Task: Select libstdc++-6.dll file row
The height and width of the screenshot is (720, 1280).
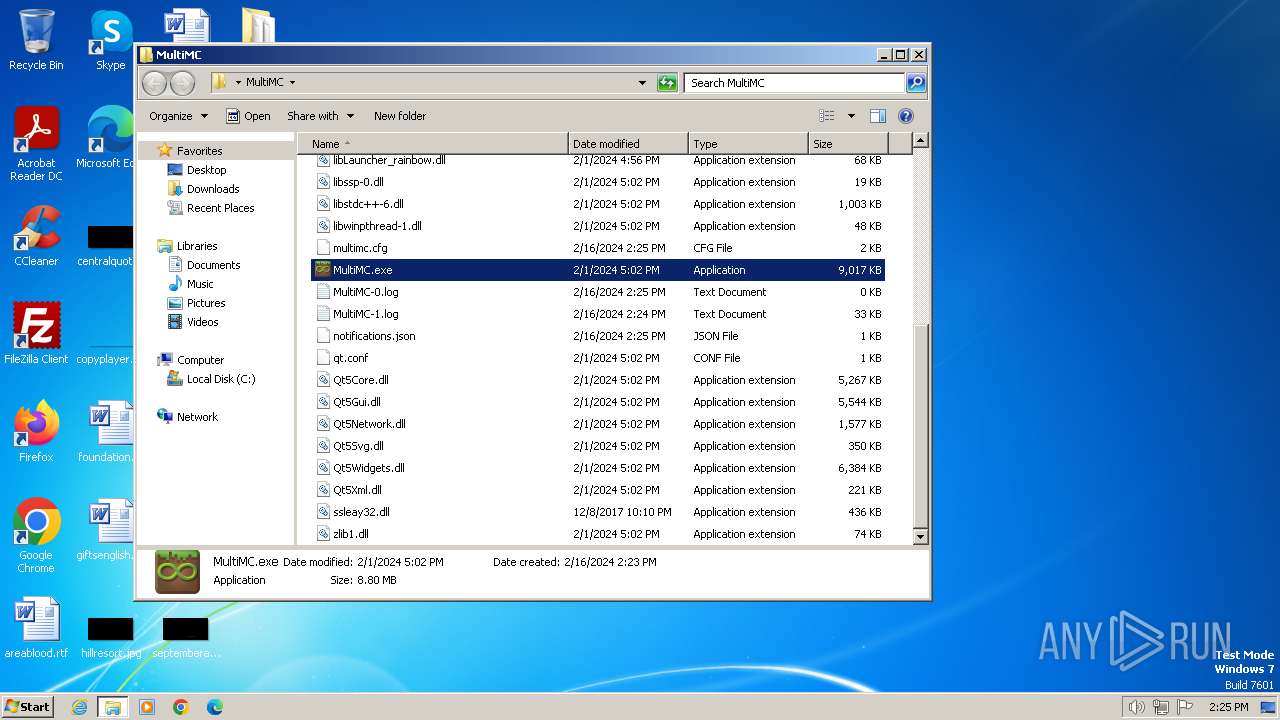Action: [x=598, y=204]
